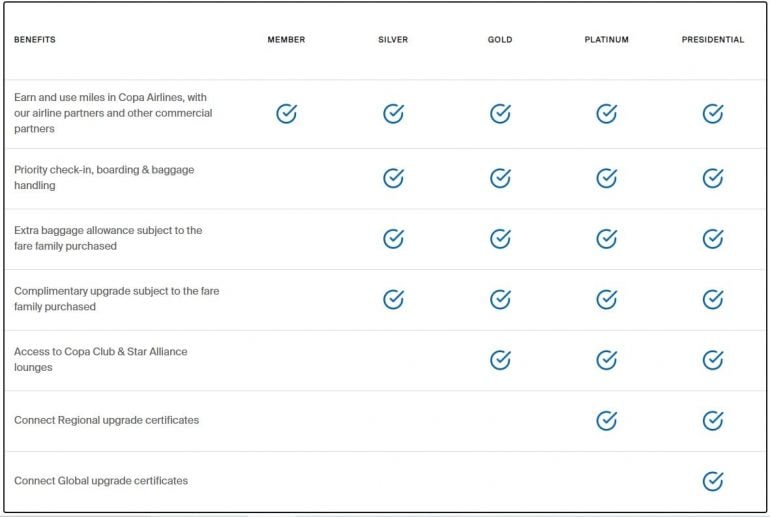The image size is (770, 517).
Task: Click Presidential checkmark for earn miles row
Action: coord(712,114)
